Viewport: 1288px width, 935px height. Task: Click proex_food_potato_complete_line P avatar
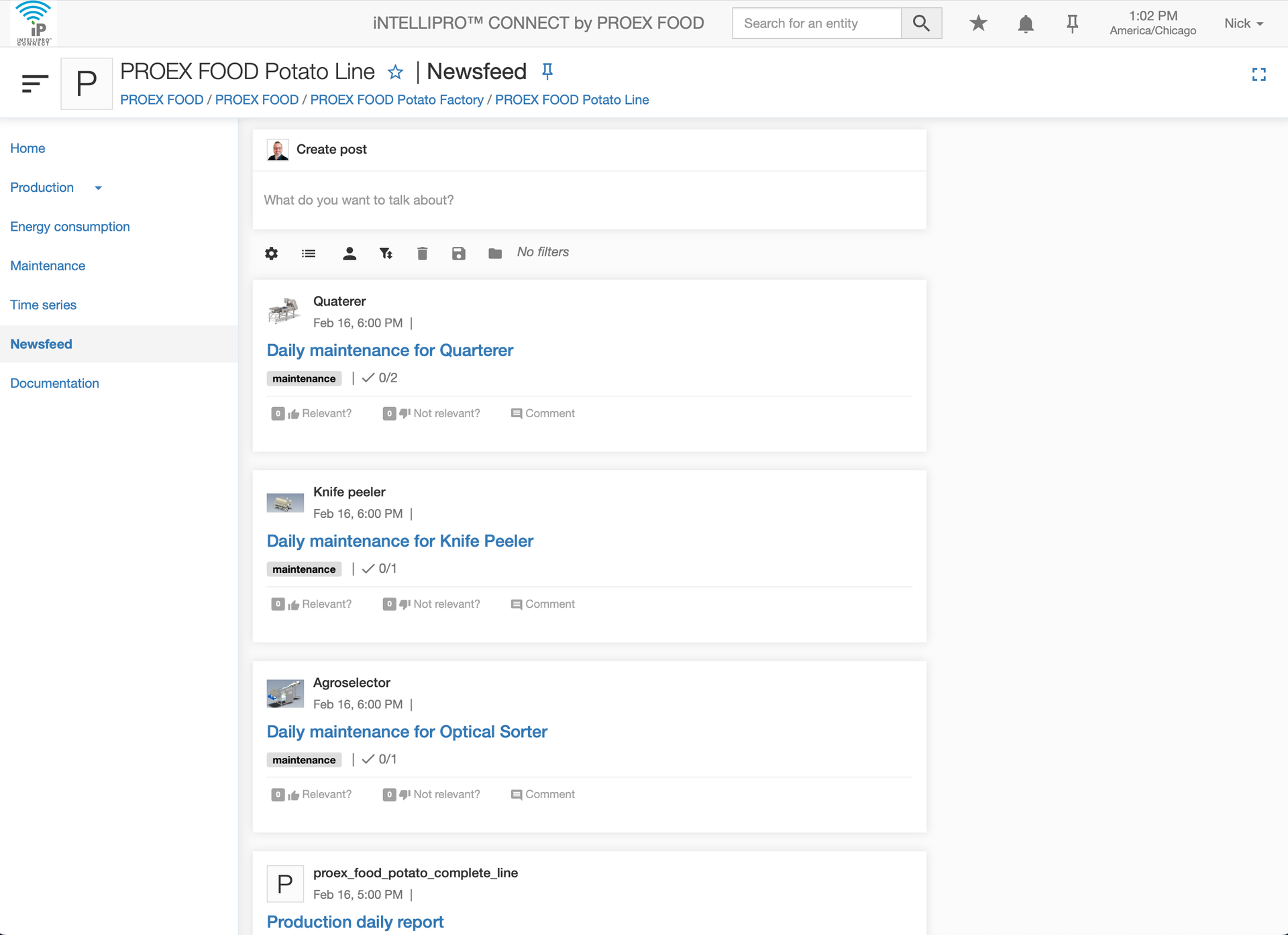click(x=285, y=883)
